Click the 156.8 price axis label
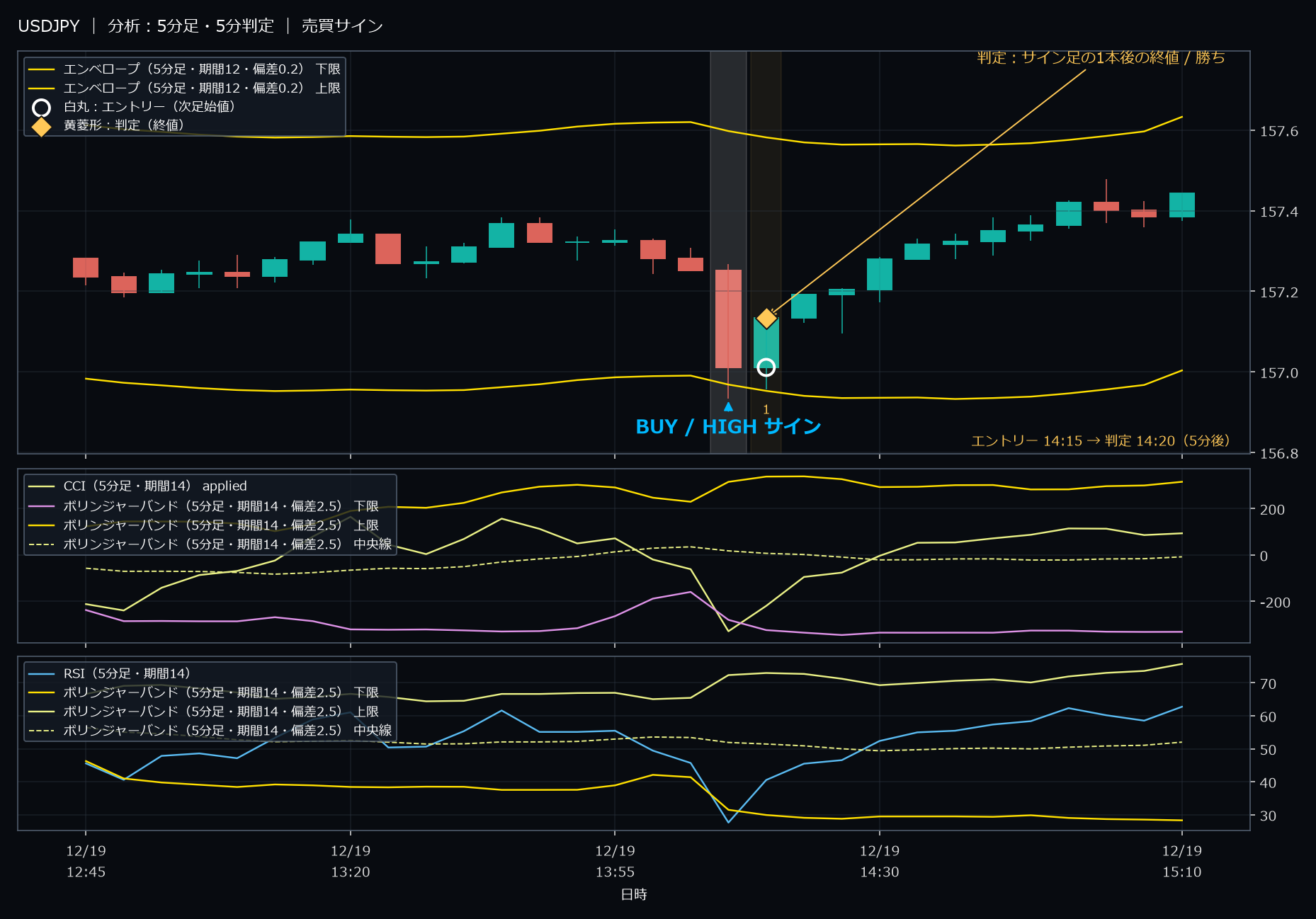 1278,453
